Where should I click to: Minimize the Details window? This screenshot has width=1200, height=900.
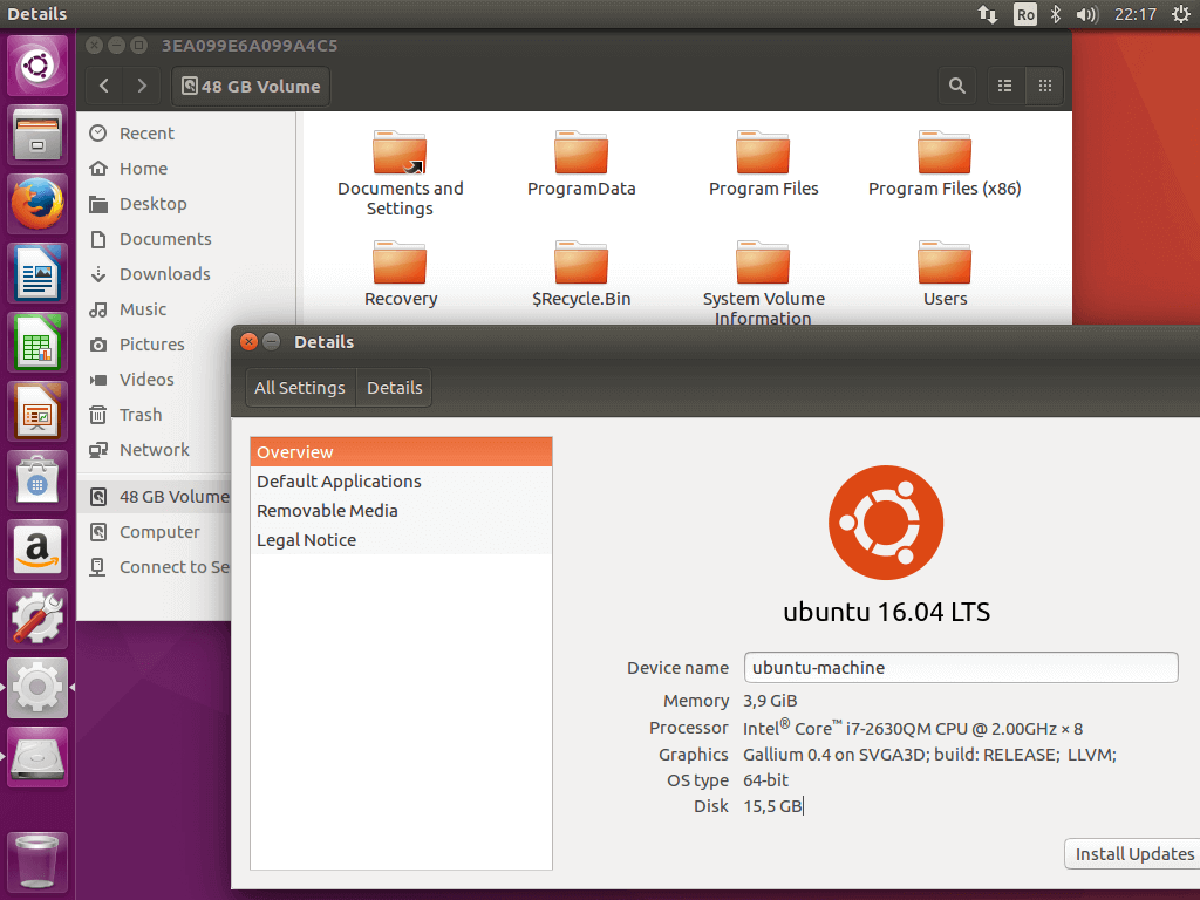(271, 342)
